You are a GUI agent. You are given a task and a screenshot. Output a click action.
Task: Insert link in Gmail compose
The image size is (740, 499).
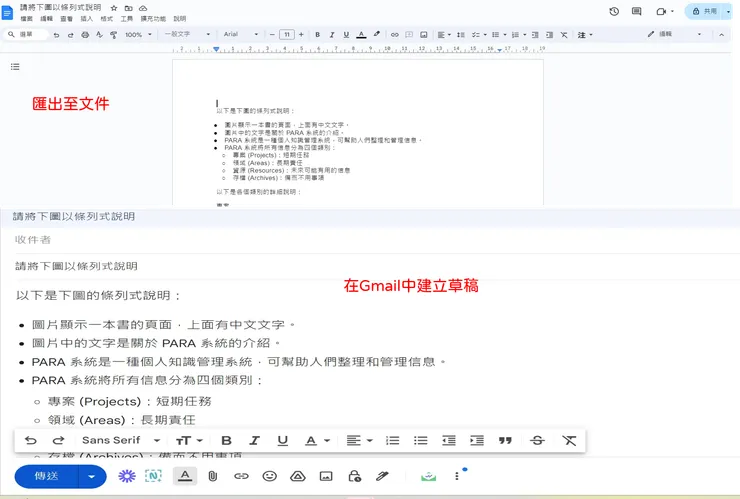coord(241,476)
